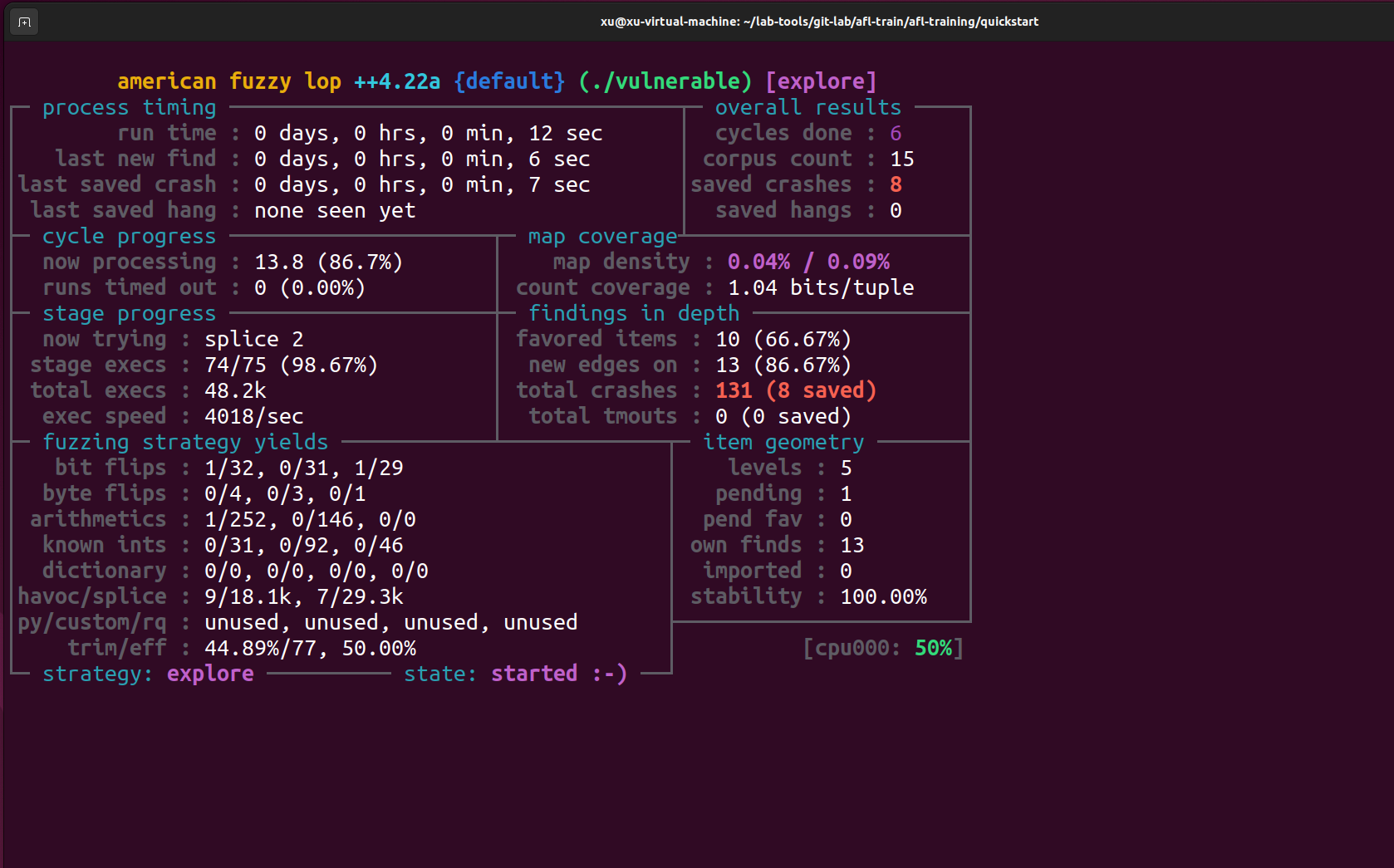The height and width of the screenshot is (868, 1394).
Task: Click the exec speed 4018/sec value
Action: tap(253, 416)
